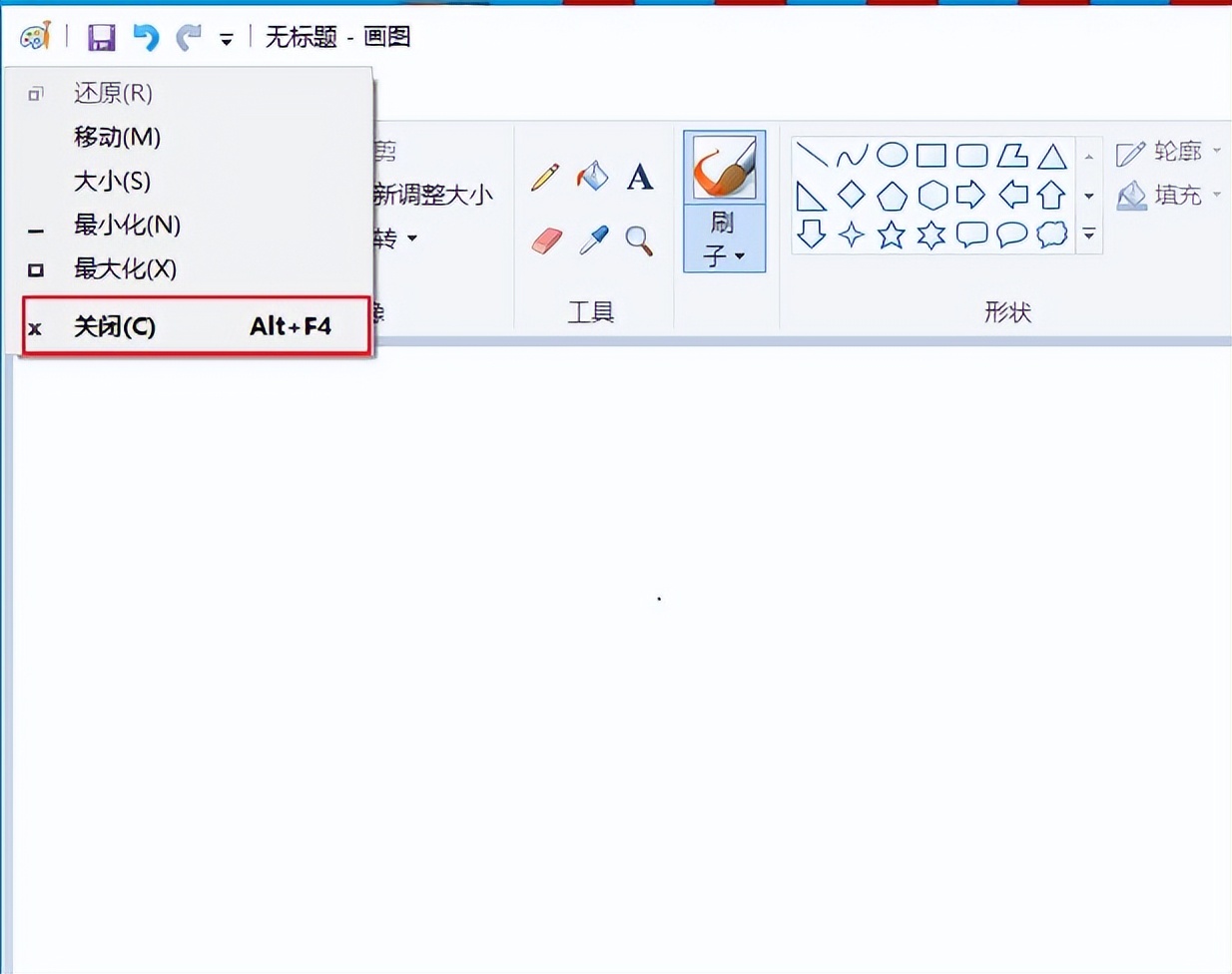Select the Five-point star shape
The image size is (1232, 974).
coord(892,235)
